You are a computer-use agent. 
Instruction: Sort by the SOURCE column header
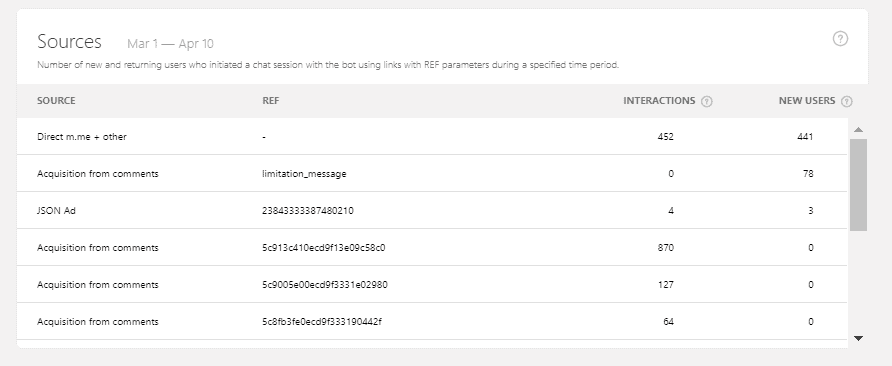[56, 101]
